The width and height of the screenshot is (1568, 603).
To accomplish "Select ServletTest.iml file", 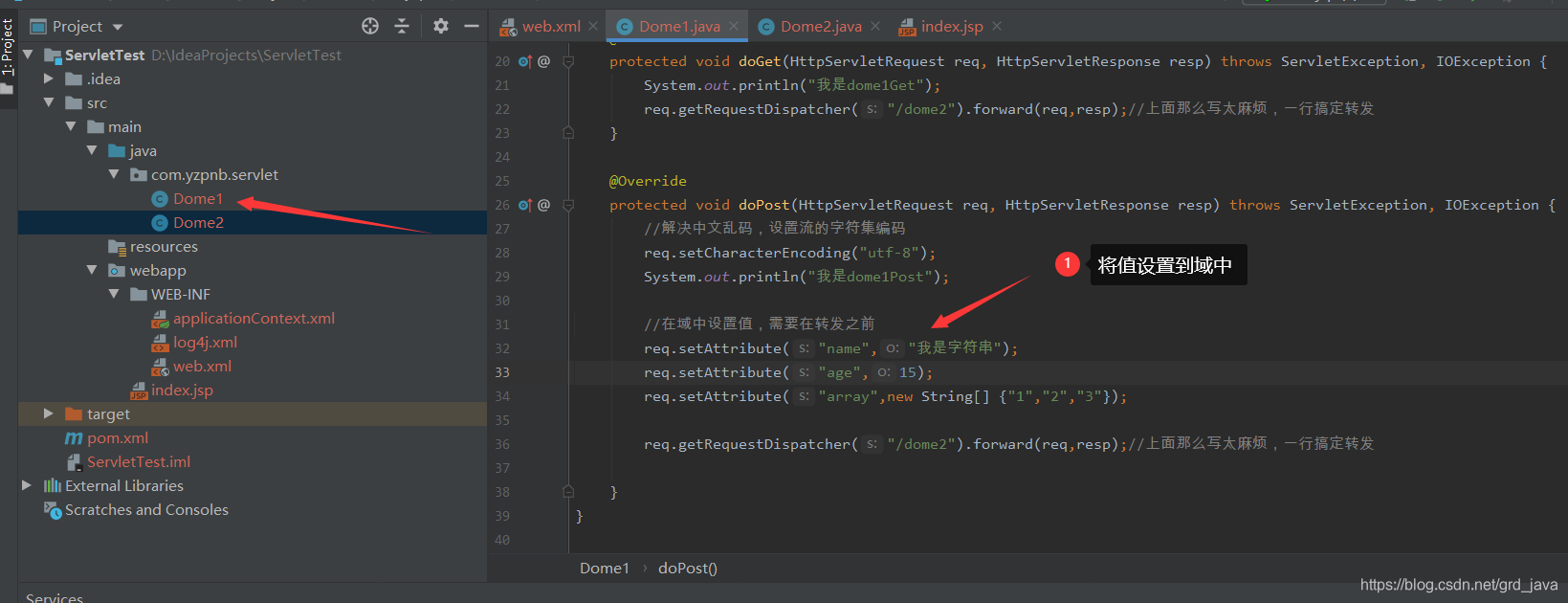I will 139,461.
